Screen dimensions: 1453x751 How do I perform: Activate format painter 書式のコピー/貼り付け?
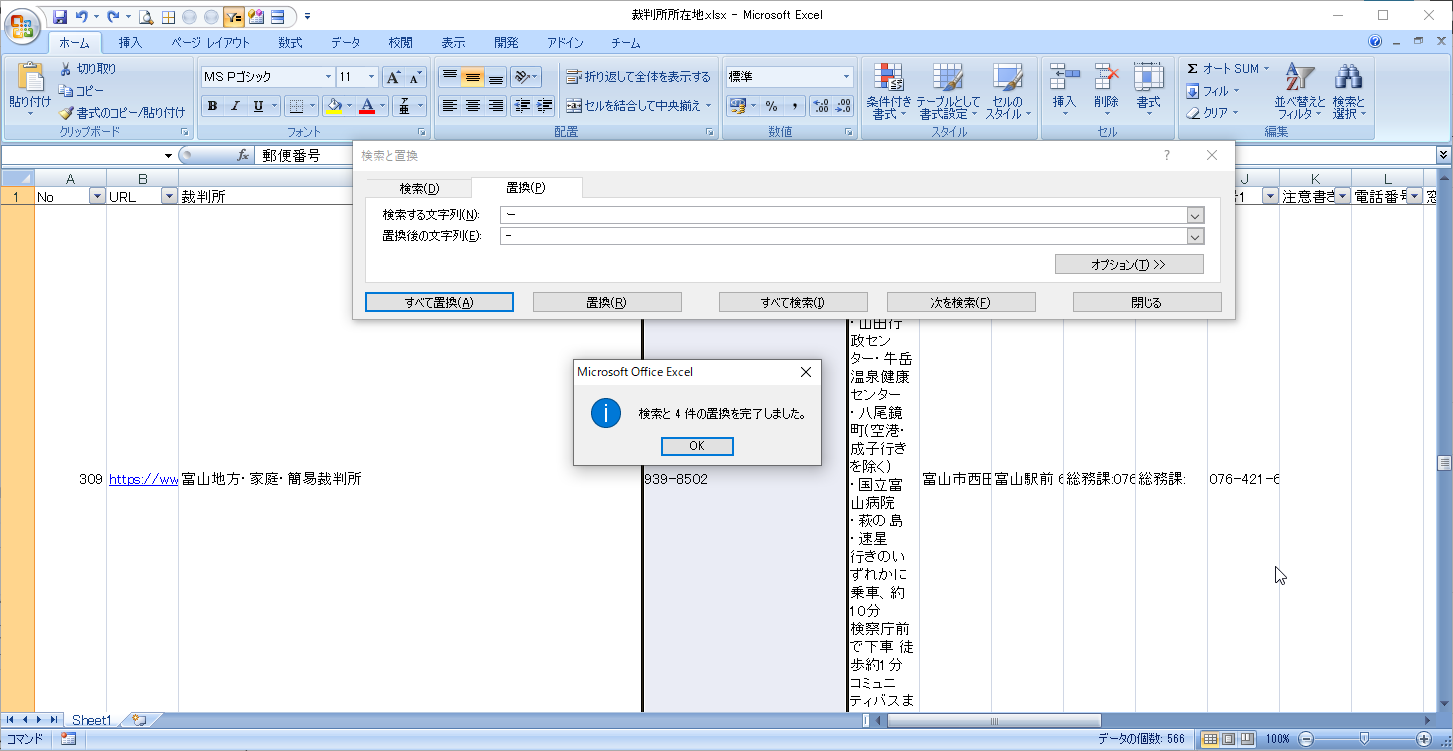coord(122,113)
